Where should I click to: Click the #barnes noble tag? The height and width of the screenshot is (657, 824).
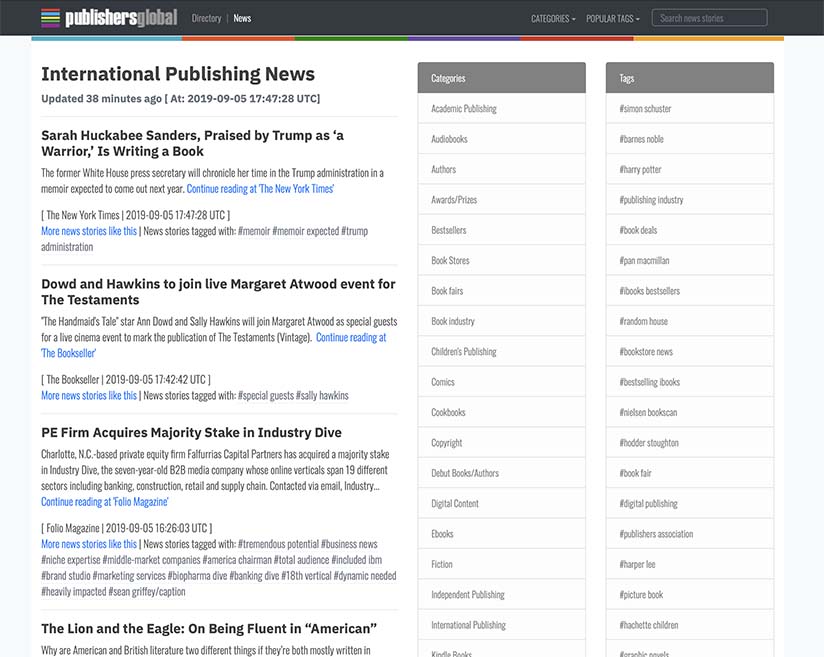click(689, 139)
